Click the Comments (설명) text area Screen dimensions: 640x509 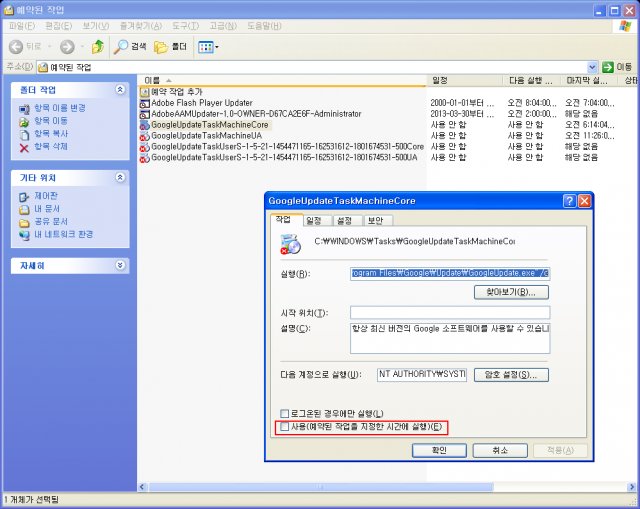click(x=450, y=338)
